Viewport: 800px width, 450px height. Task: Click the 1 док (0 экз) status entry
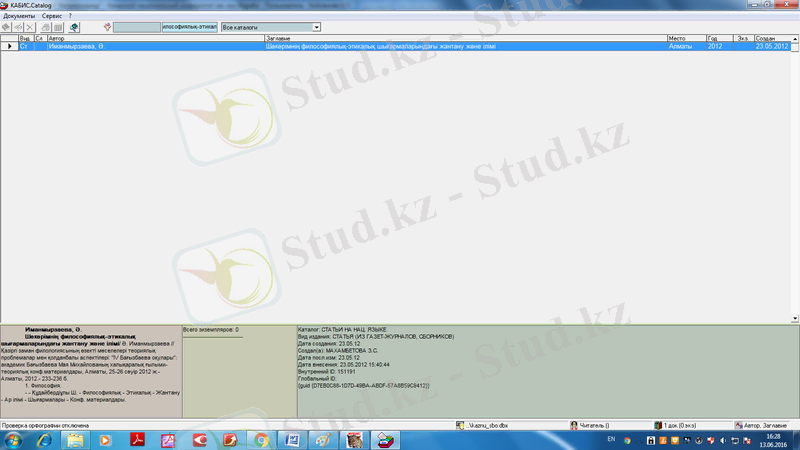[680, 426]
